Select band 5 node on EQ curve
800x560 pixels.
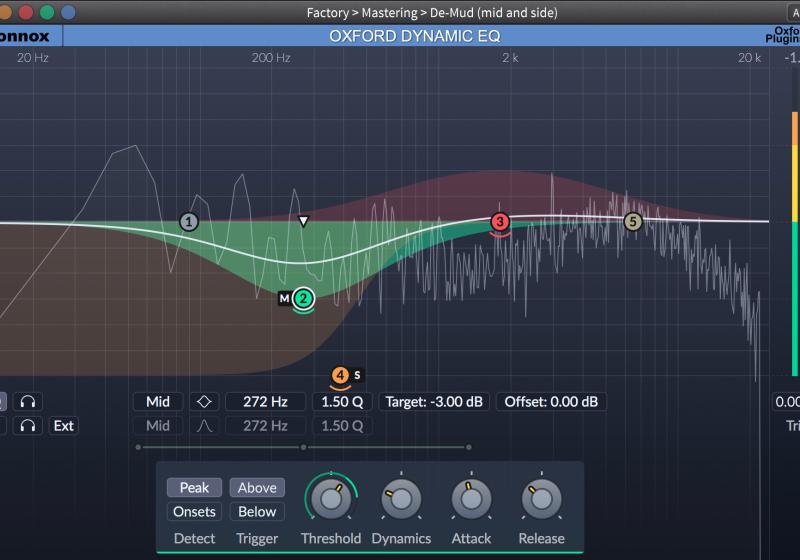[633, 222]
